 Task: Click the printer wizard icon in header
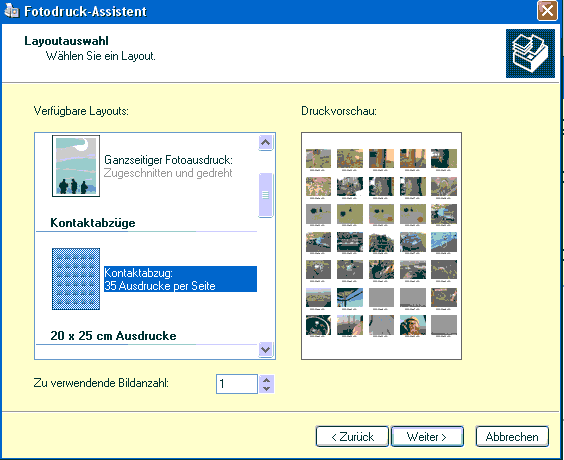pos(530,54)
